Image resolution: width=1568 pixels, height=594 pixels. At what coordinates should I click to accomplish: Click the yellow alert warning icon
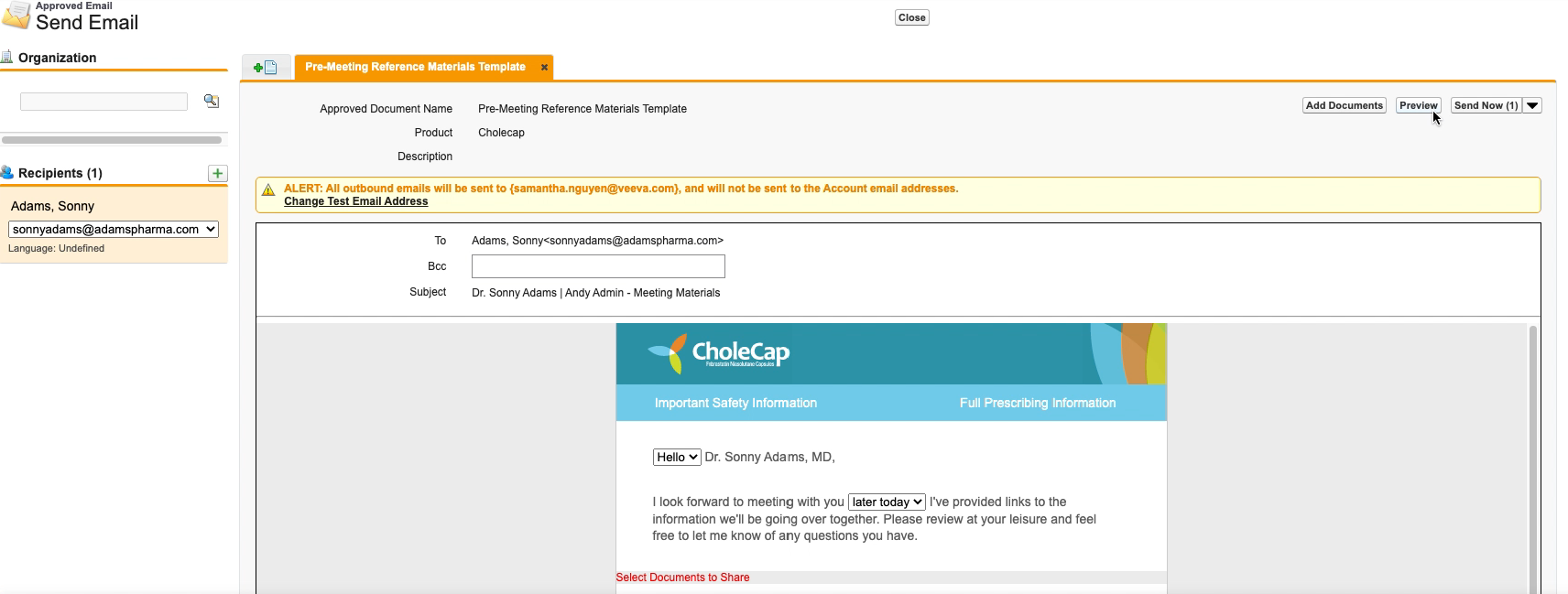tap(268, 190)
